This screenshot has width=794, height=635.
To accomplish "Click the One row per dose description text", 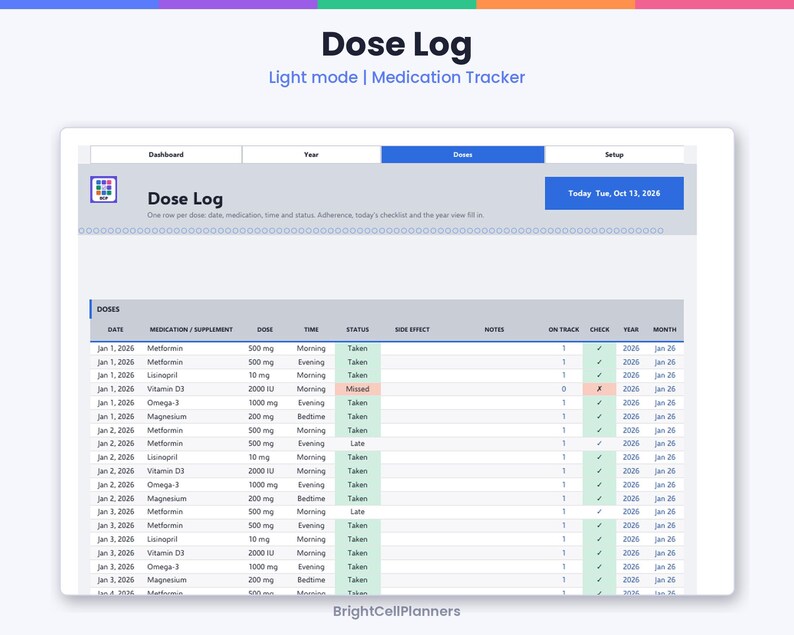I will point(315,215).
